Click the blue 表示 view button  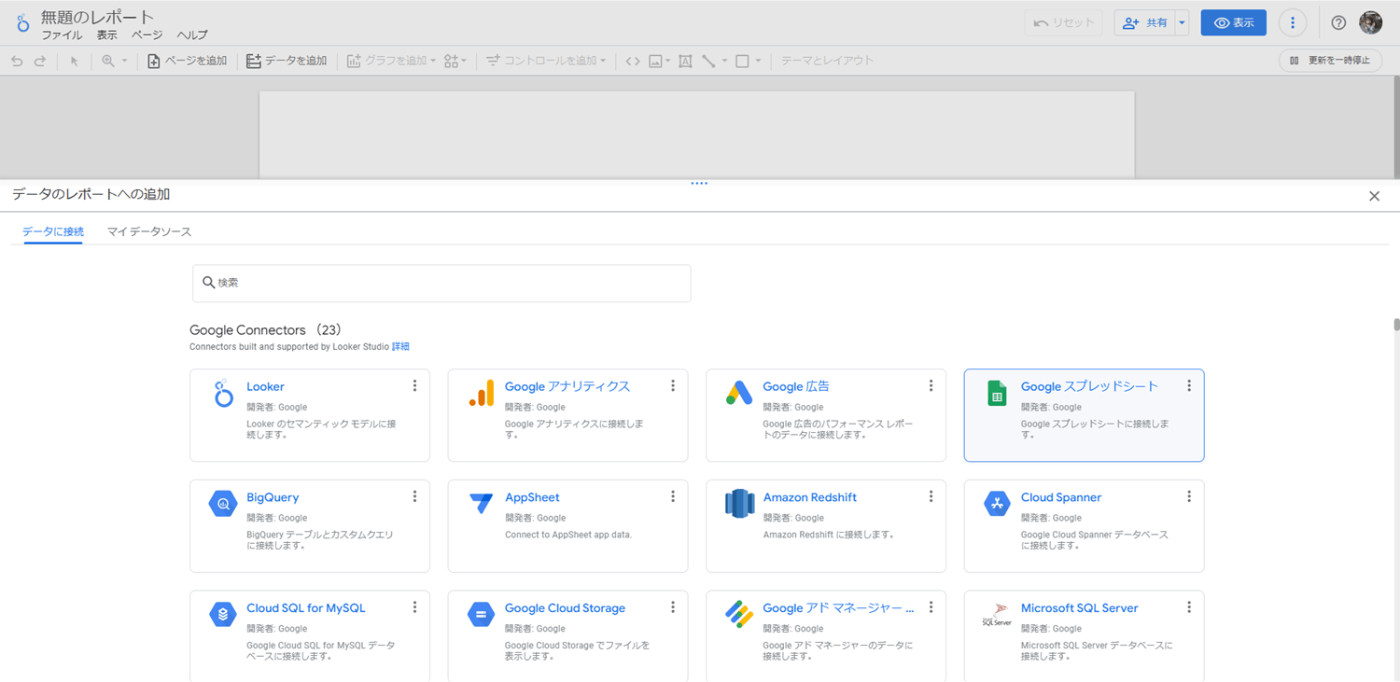tap(1234, 23)
